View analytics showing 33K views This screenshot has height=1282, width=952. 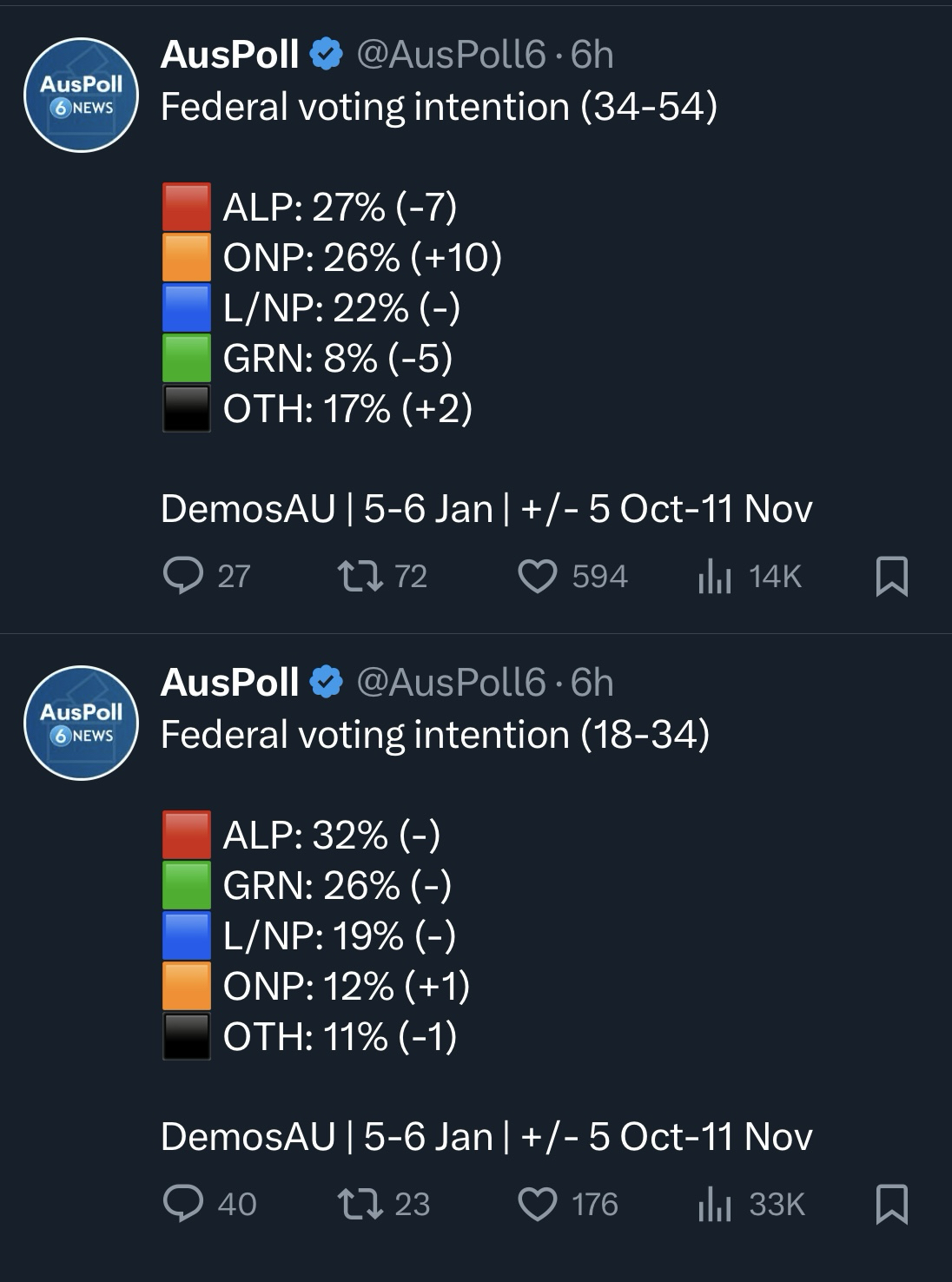tap(715, 1204)
